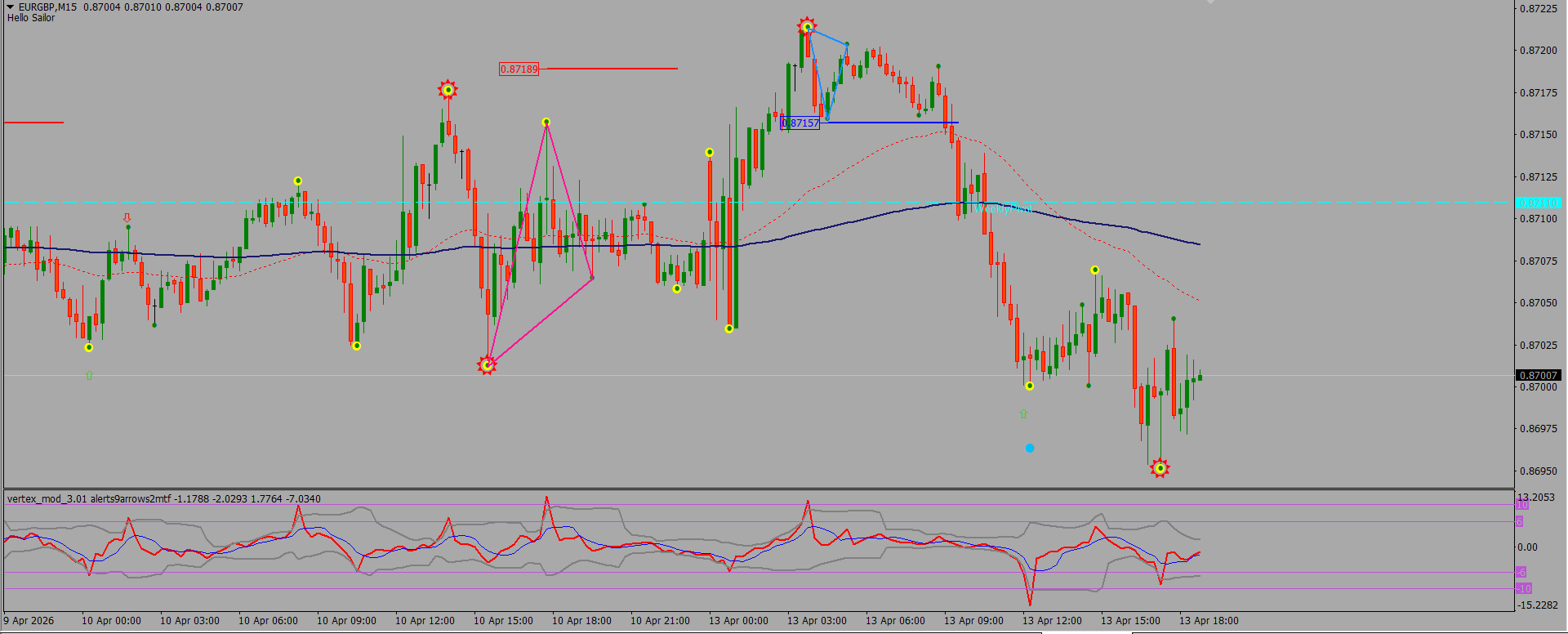The height and width of the screenshot is (634, 1568).
Task: Select the purple -10 level tag
Action: pyautogui.click(x=1524, y=588)
